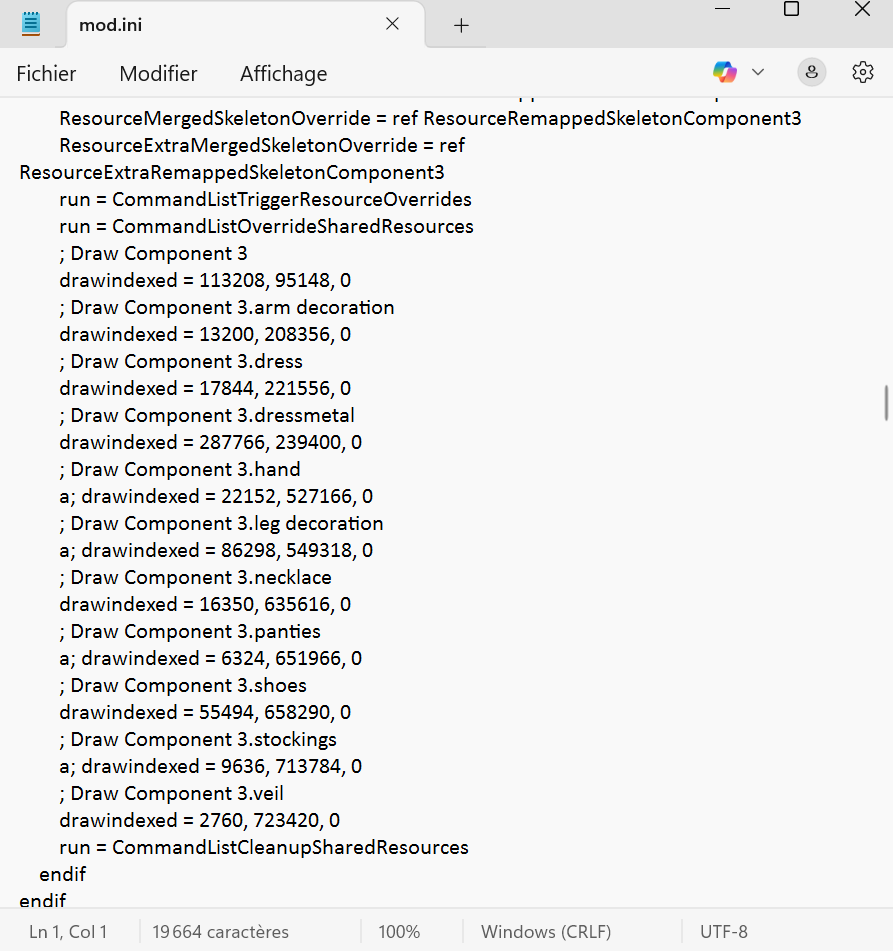The width and height of the screenshot is (893, 951).
Task: Click line 'ResourceExtraMergedSkeletonOverride = ref'
Action: point(262,146)
